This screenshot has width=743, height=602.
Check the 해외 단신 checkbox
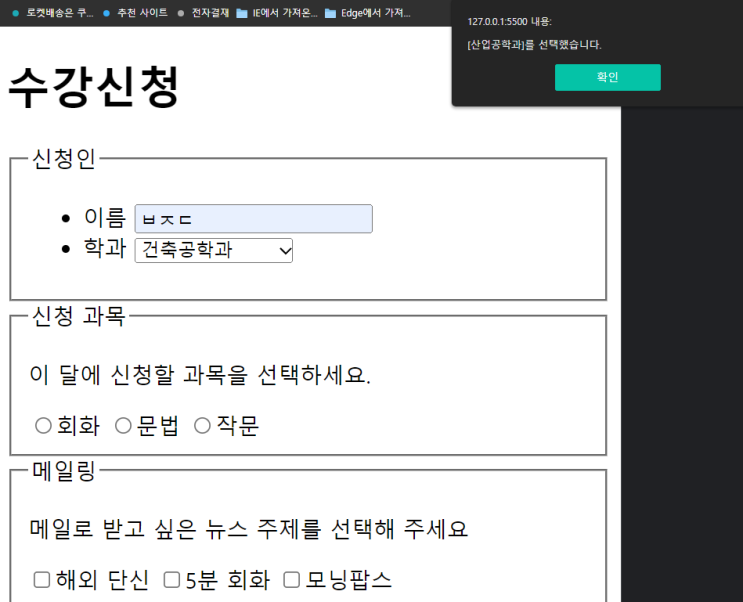[42, 580]
